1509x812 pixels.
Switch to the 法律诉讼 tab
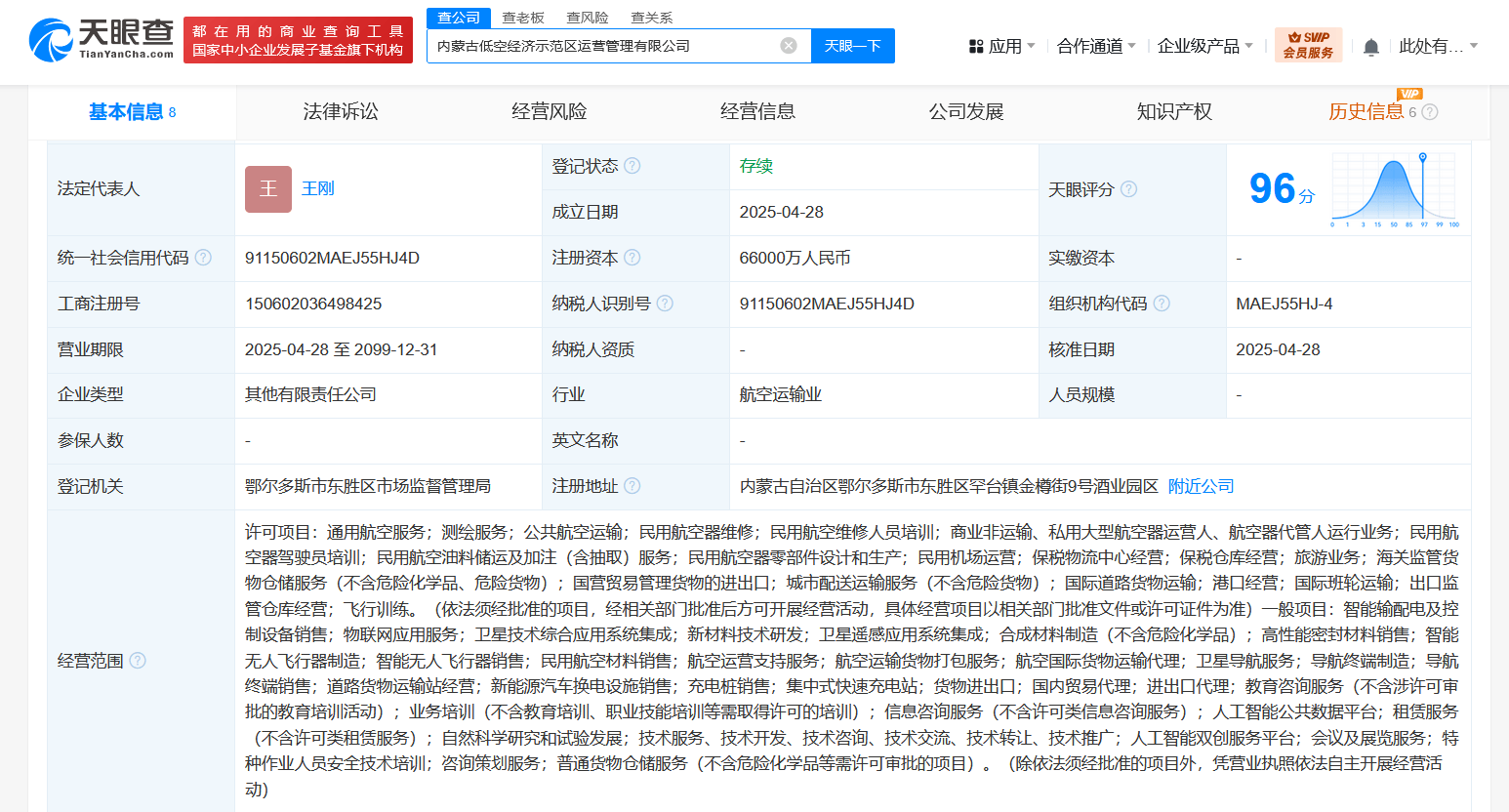tap(341, 111)
